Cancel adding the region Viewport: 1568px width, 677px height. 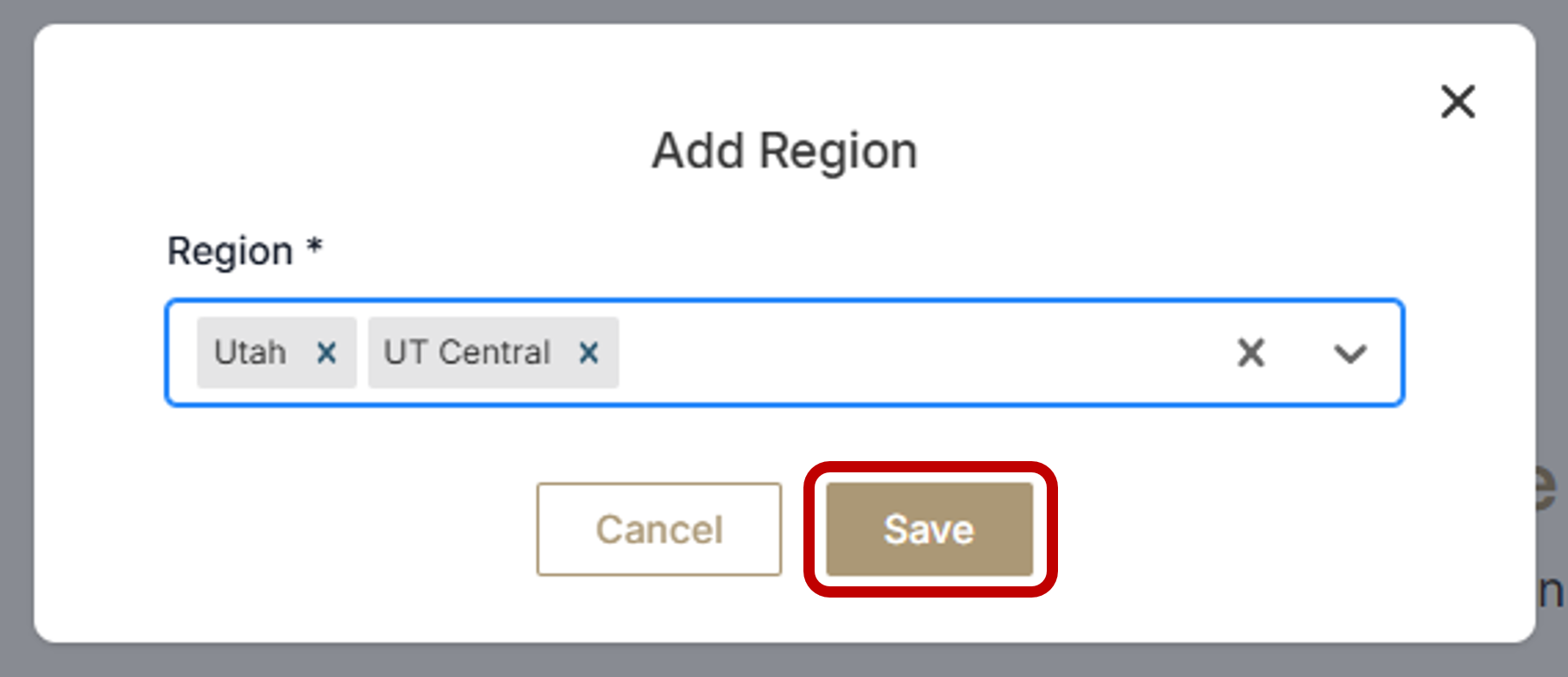(658, 529)
